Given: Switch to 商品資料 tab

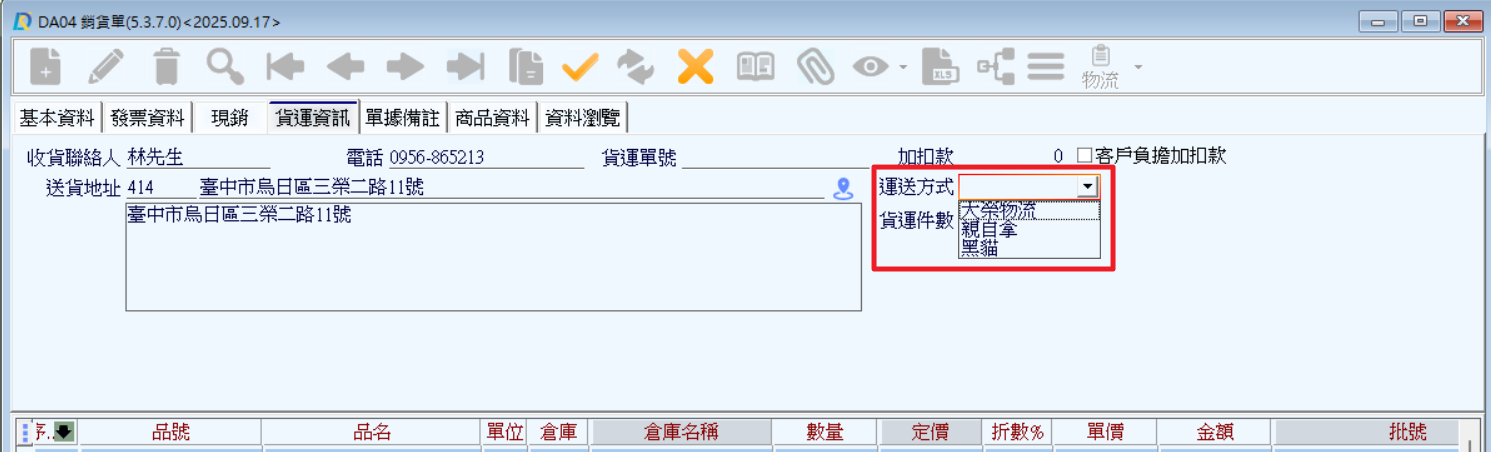Looking at the screenshot, I should (x=492, y=118).
